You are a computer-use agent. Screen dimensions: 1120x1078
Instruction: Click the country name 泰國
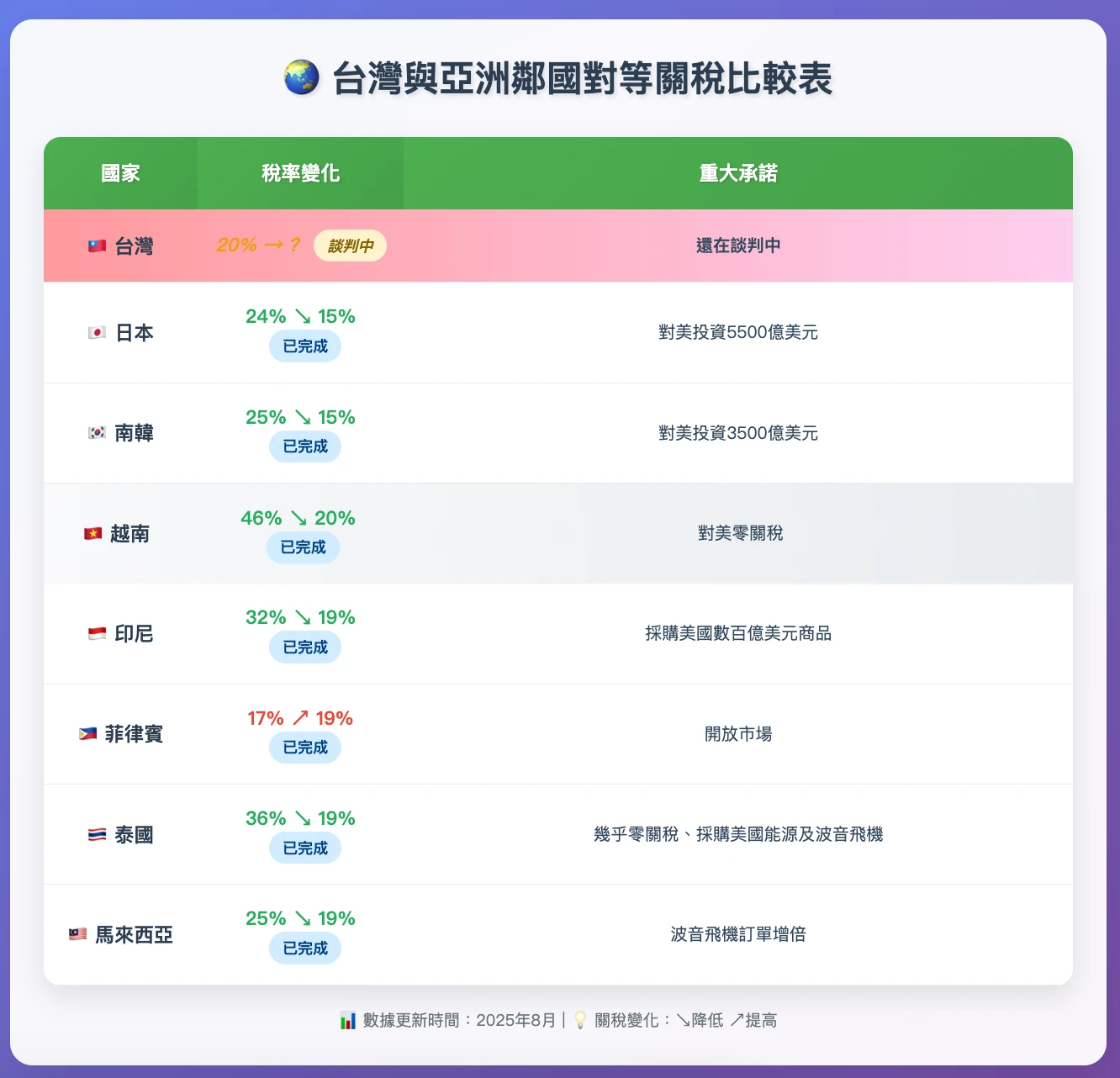click(134, 835)
